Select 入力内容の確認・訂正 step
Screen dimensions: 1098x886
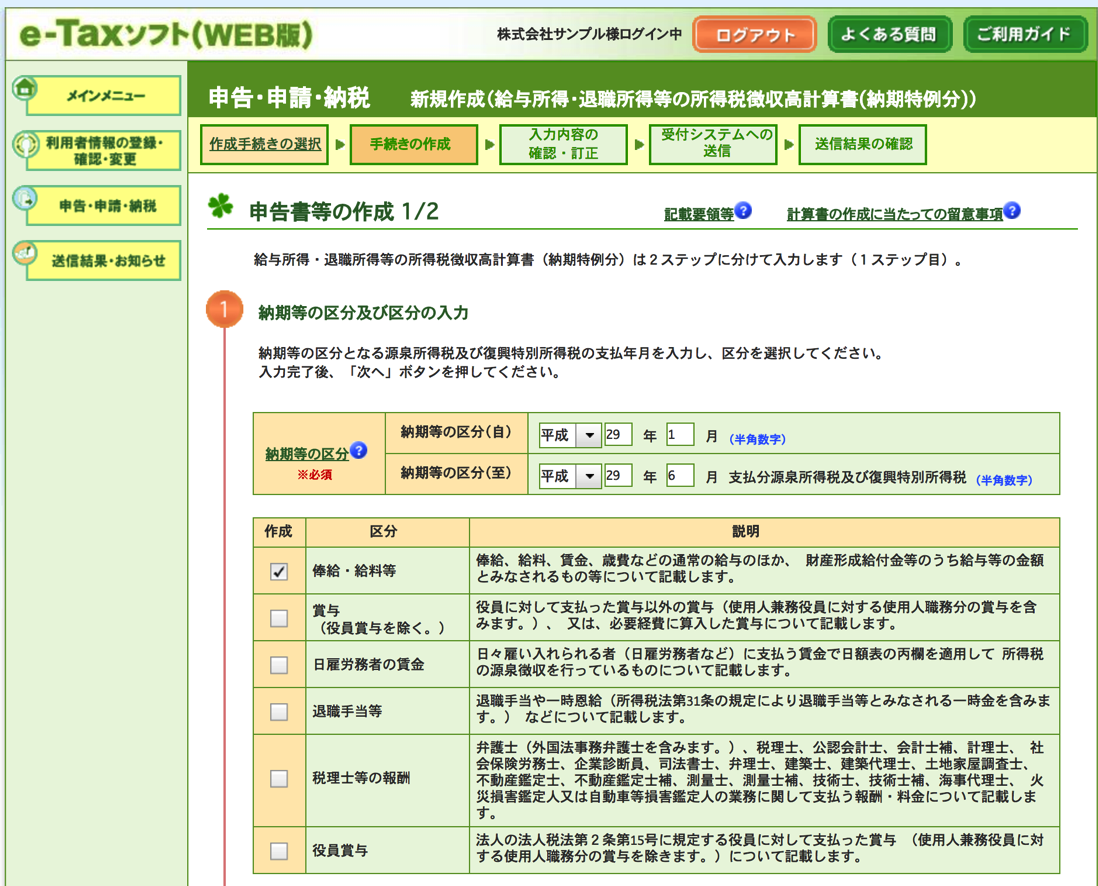563,144
